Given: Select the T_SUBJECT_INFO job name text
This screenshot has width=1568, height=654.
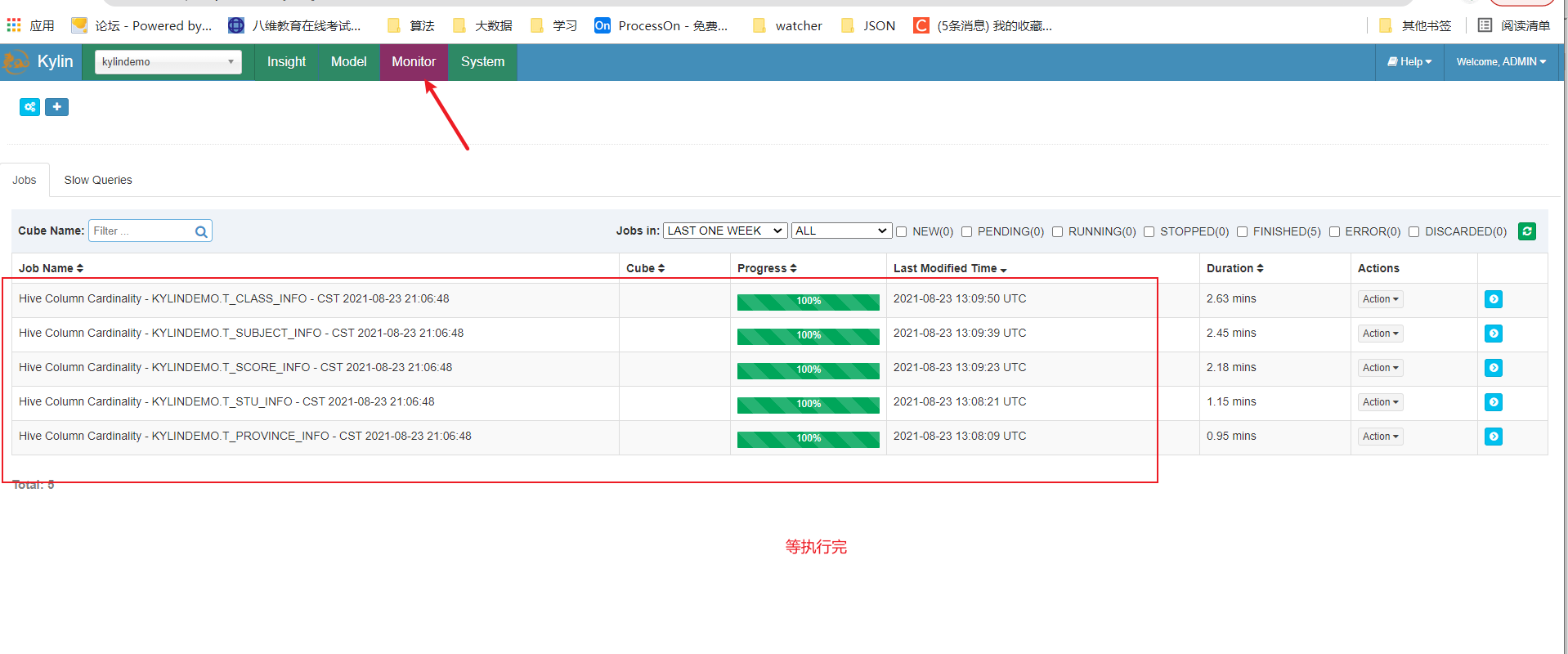Looking at the screenshot, I should pyautogui.click(x=241, y=334).
